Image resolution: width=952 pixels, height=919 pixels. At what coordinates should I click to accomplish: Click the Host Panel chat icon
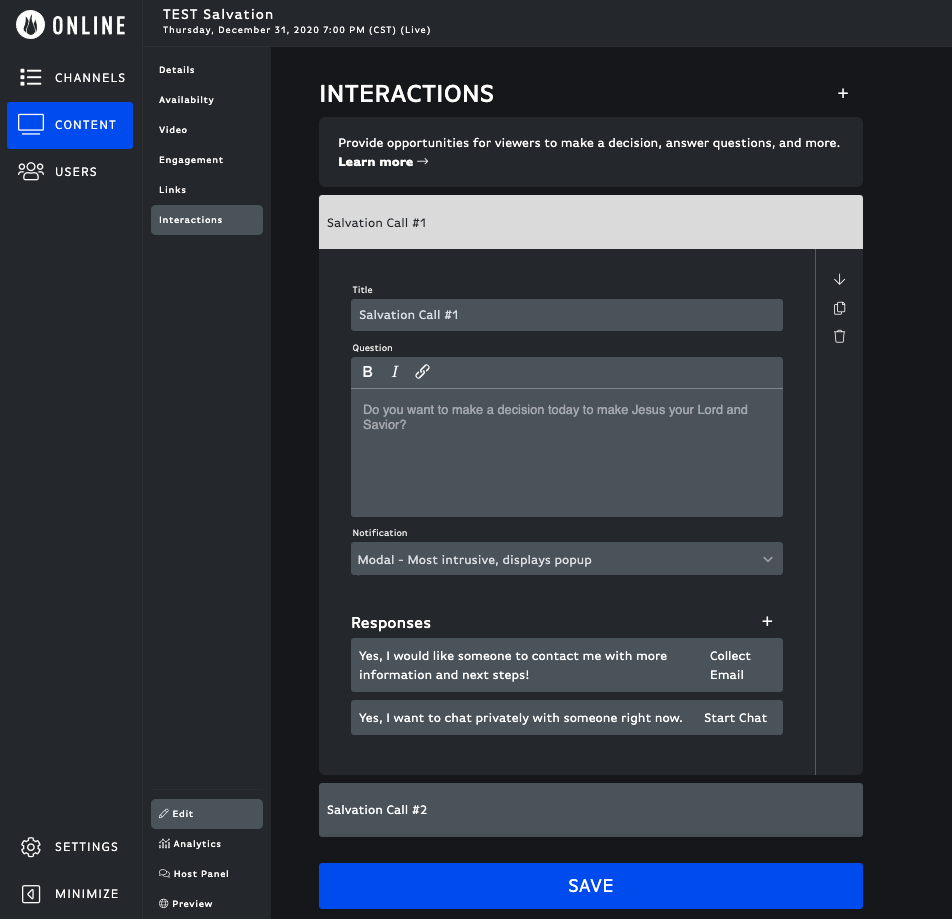(x=164, y=873)
